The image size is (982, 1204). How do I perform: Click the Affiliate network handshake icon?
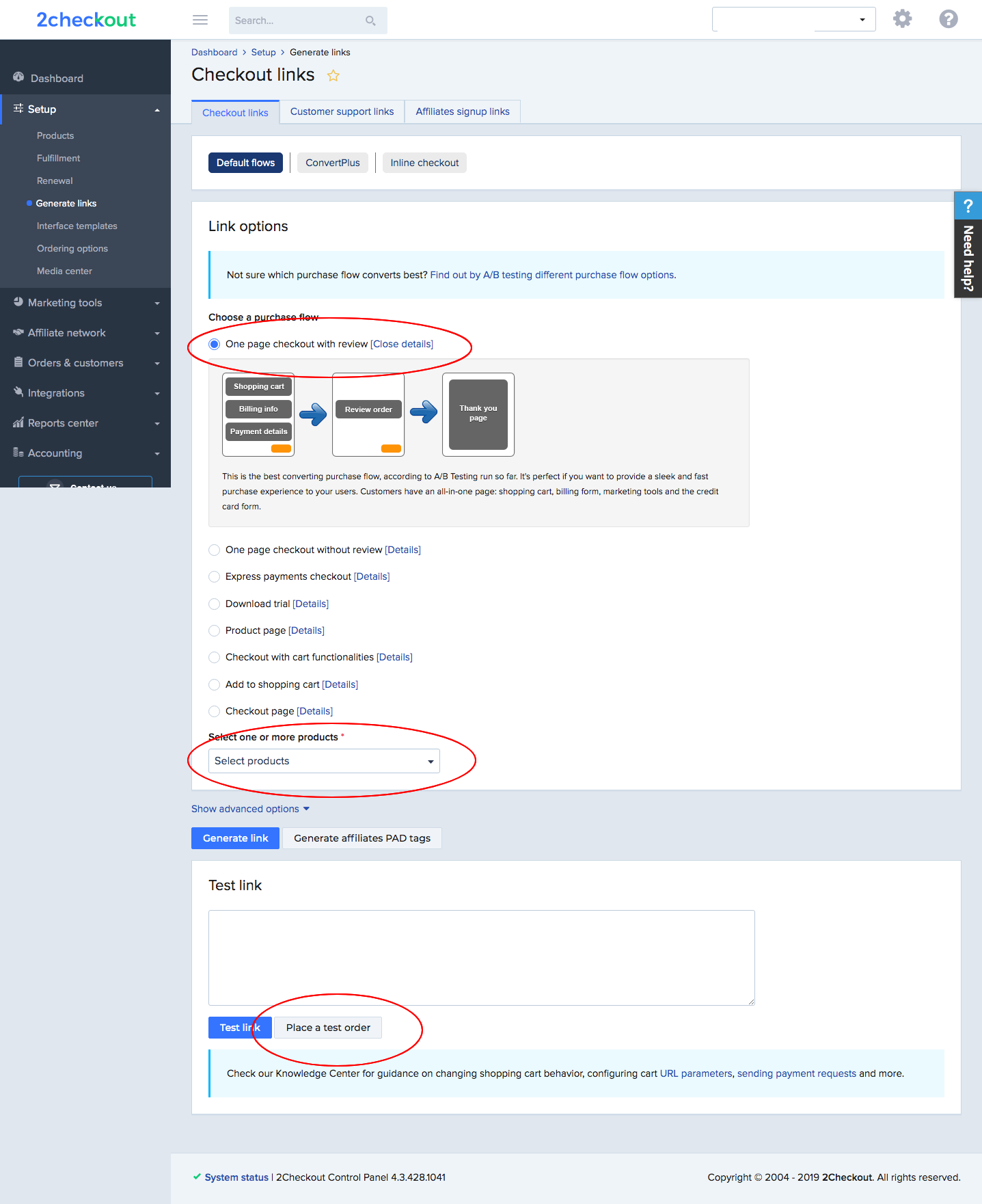pyautogui.click(x=18, y=332)
